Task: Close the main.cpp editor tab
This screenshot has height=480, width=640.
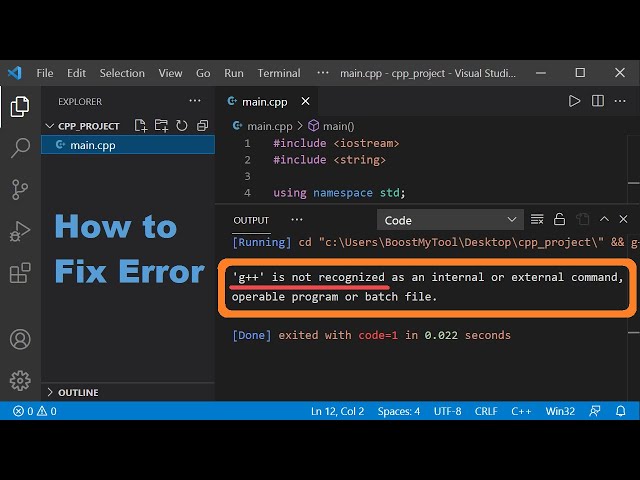Action: [x=305, y=101]
